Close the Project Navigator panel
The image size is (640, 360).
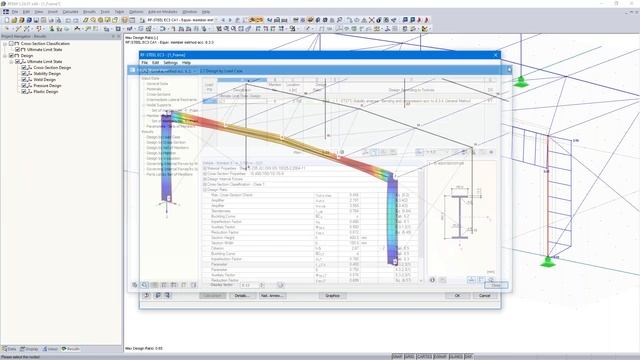tap(119, 36)
